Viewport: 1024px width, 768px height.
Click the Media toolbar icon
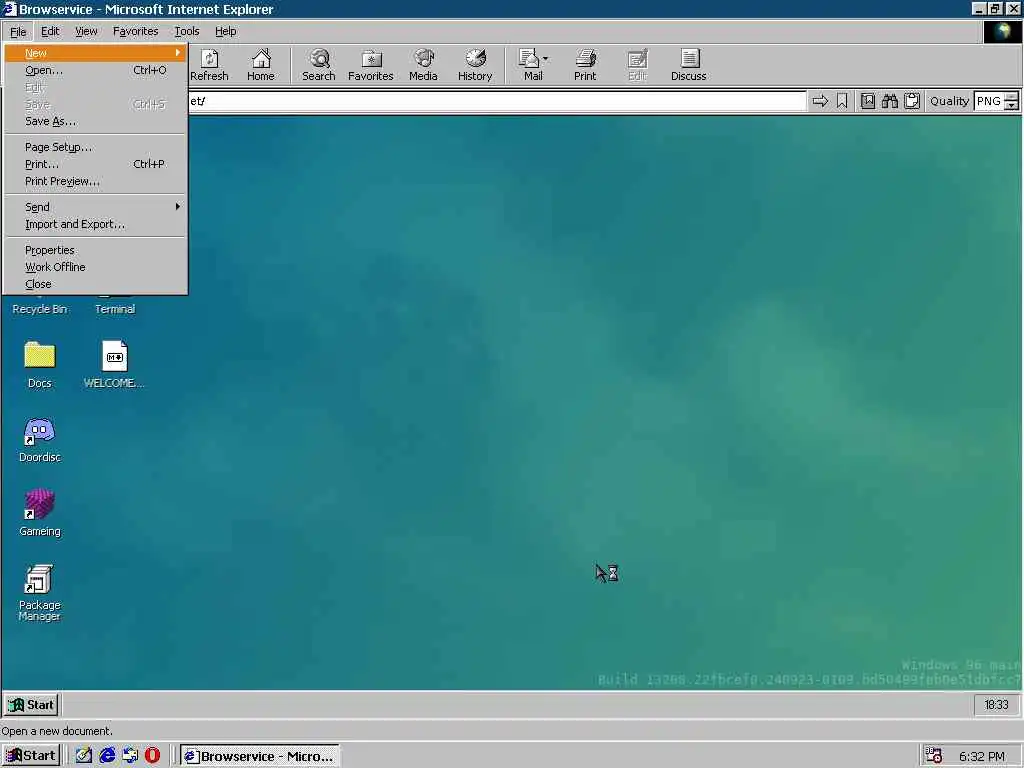tap(423, 65)
